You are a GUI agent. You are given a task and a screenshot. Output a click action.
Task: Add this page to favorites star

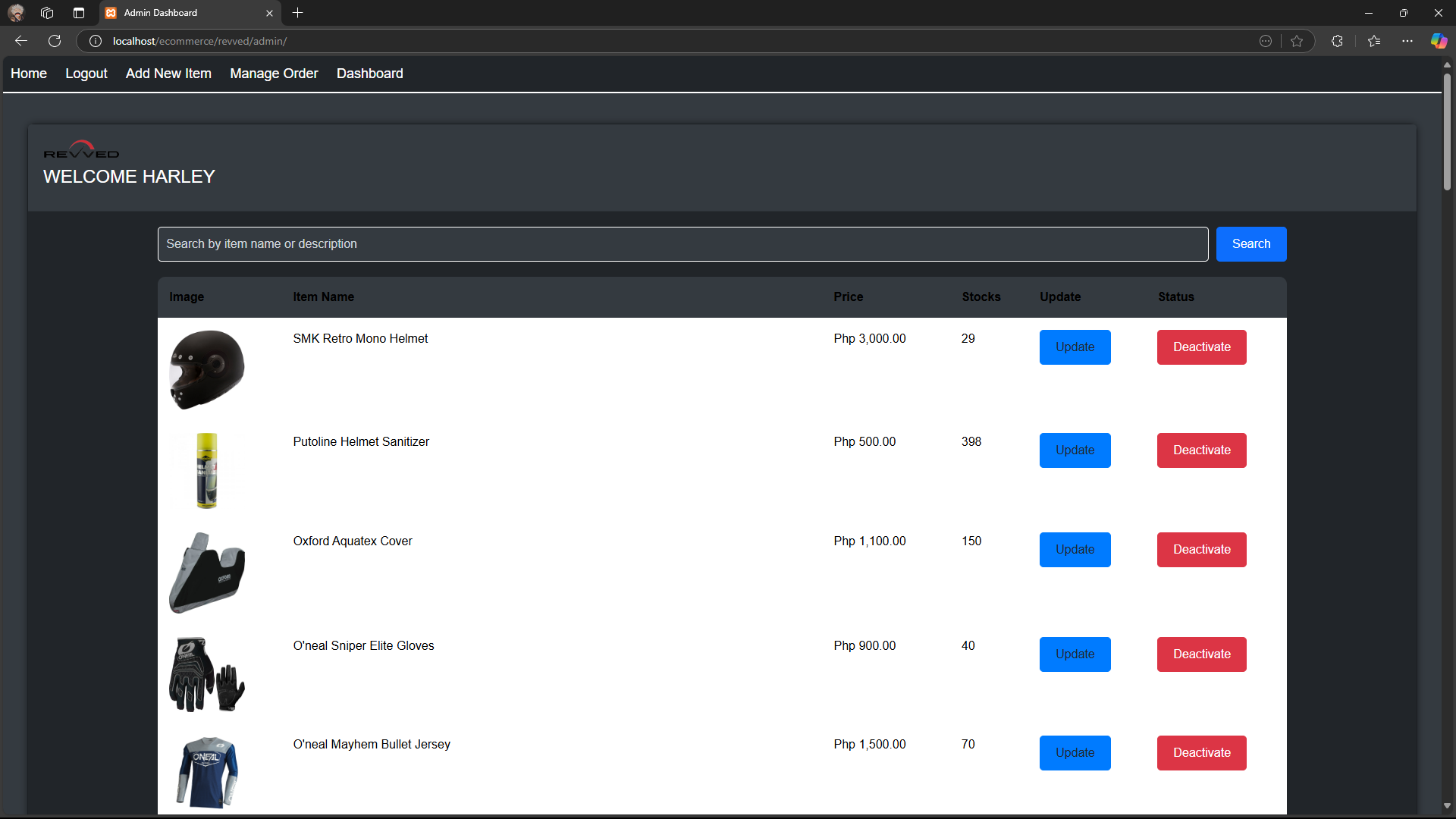(1297, 41)
